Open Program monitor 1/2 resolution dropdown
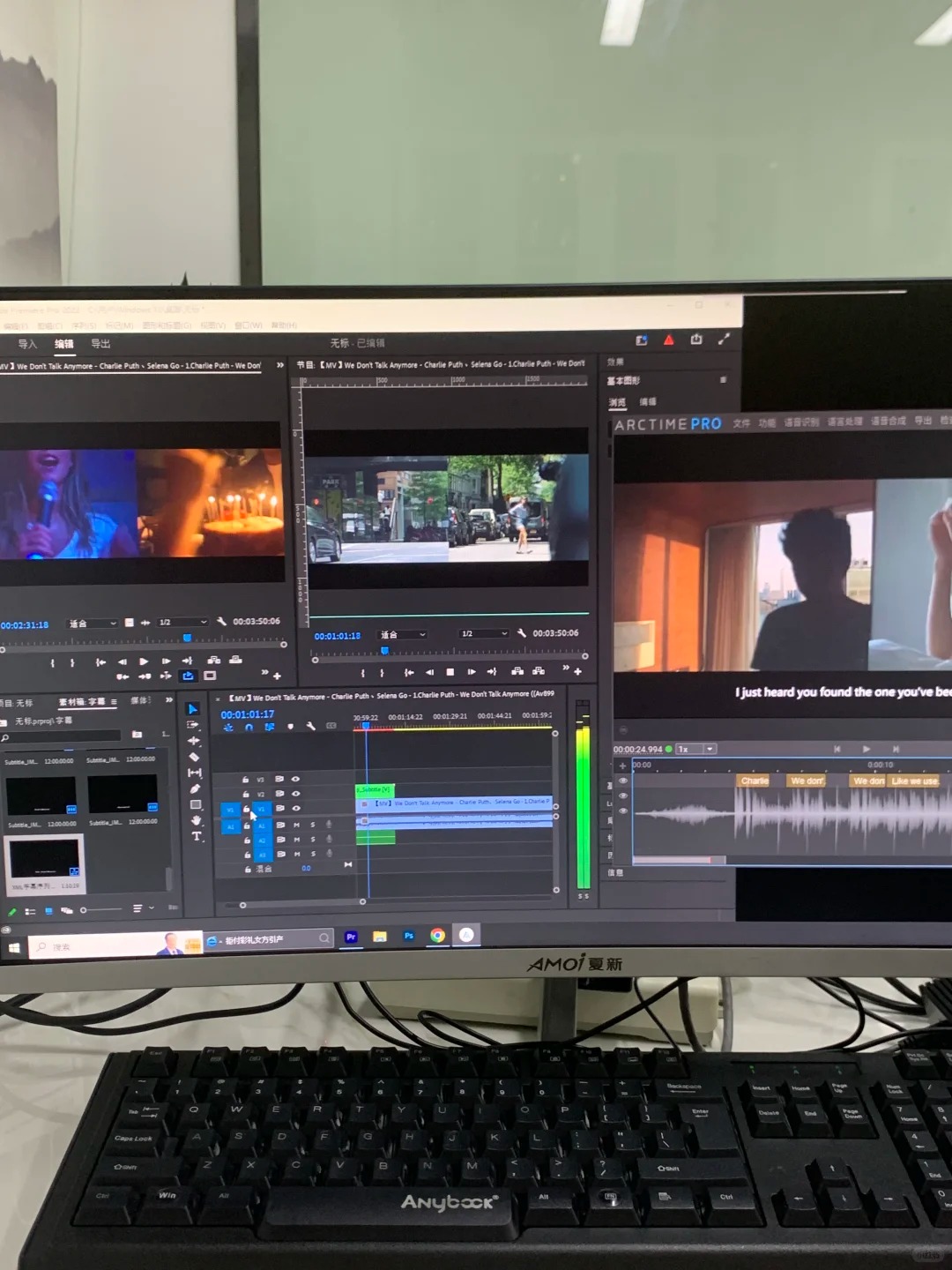The image size is (952, 1270). 485,633
